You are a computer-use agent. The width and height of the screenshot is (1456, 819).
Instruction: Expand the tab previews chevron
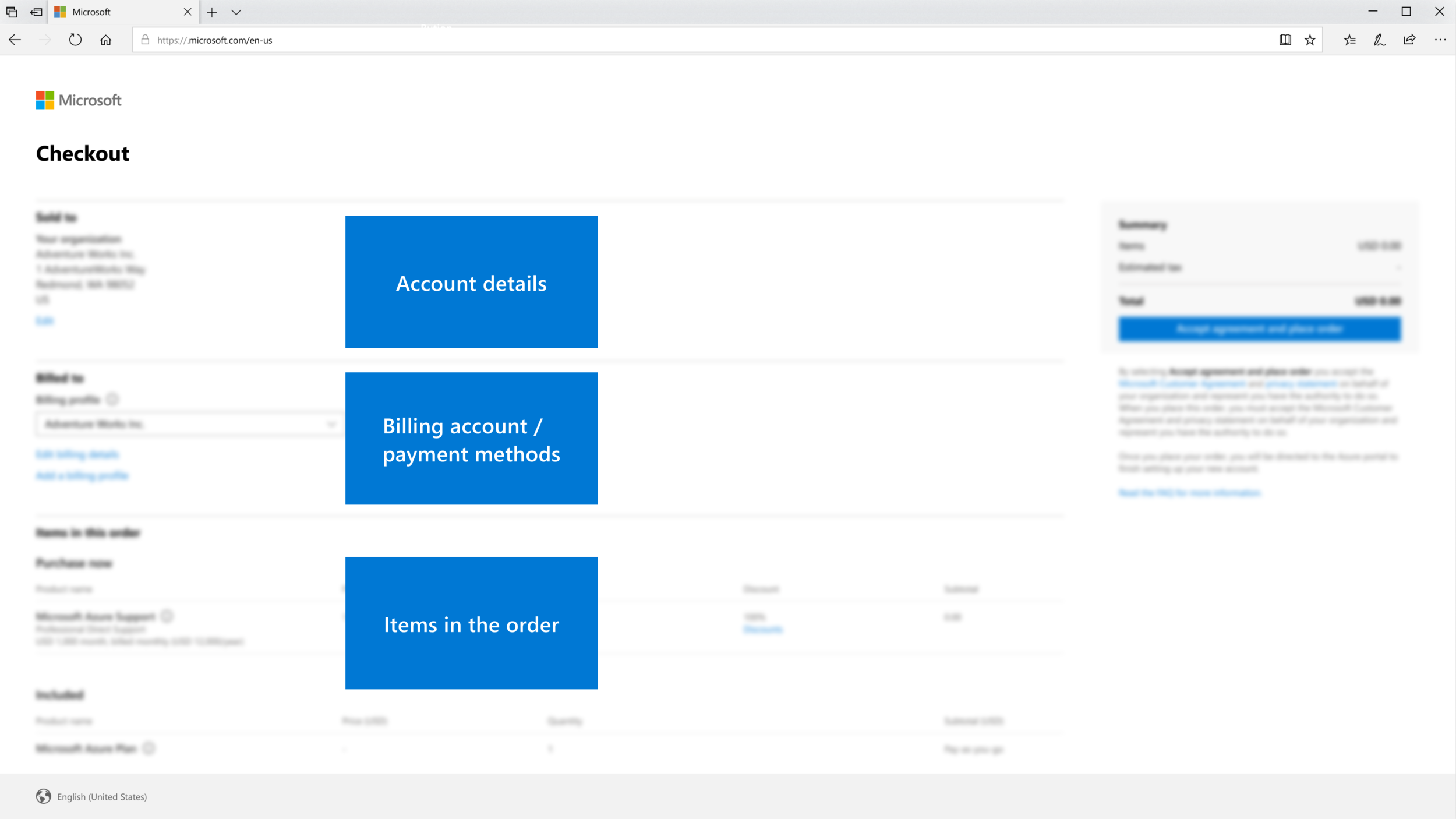pos(236,12)
